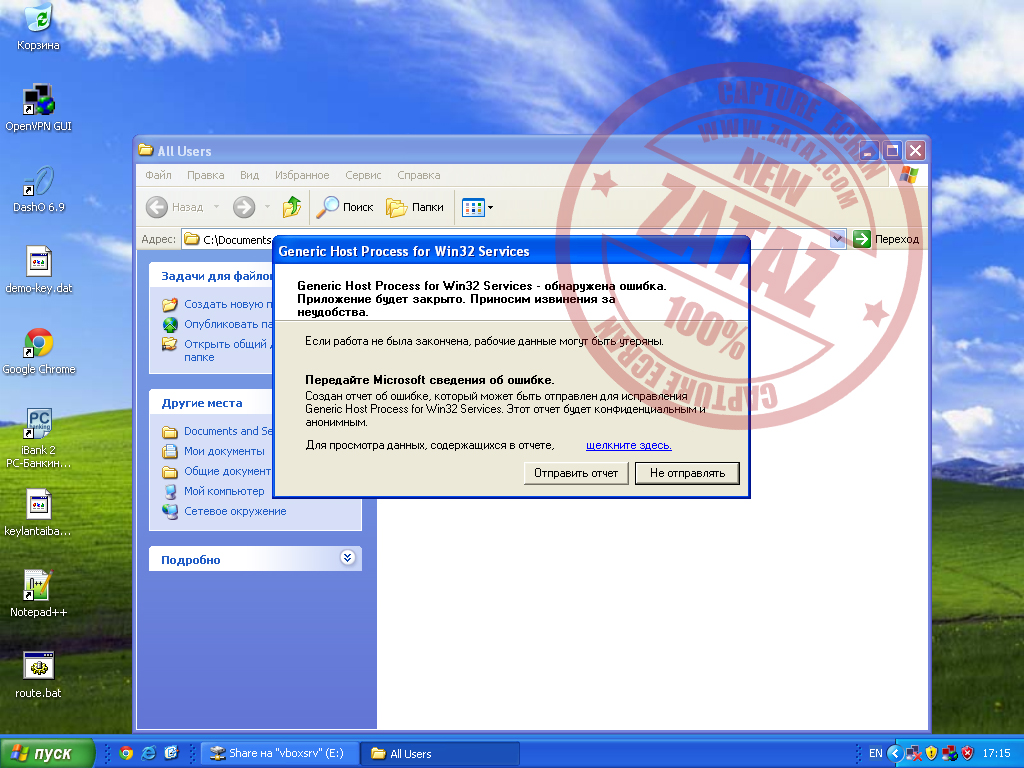Viewport: 1024px width, 768px height.
Task: Open Мои документы in side panel
Action: tap(214, 451)
